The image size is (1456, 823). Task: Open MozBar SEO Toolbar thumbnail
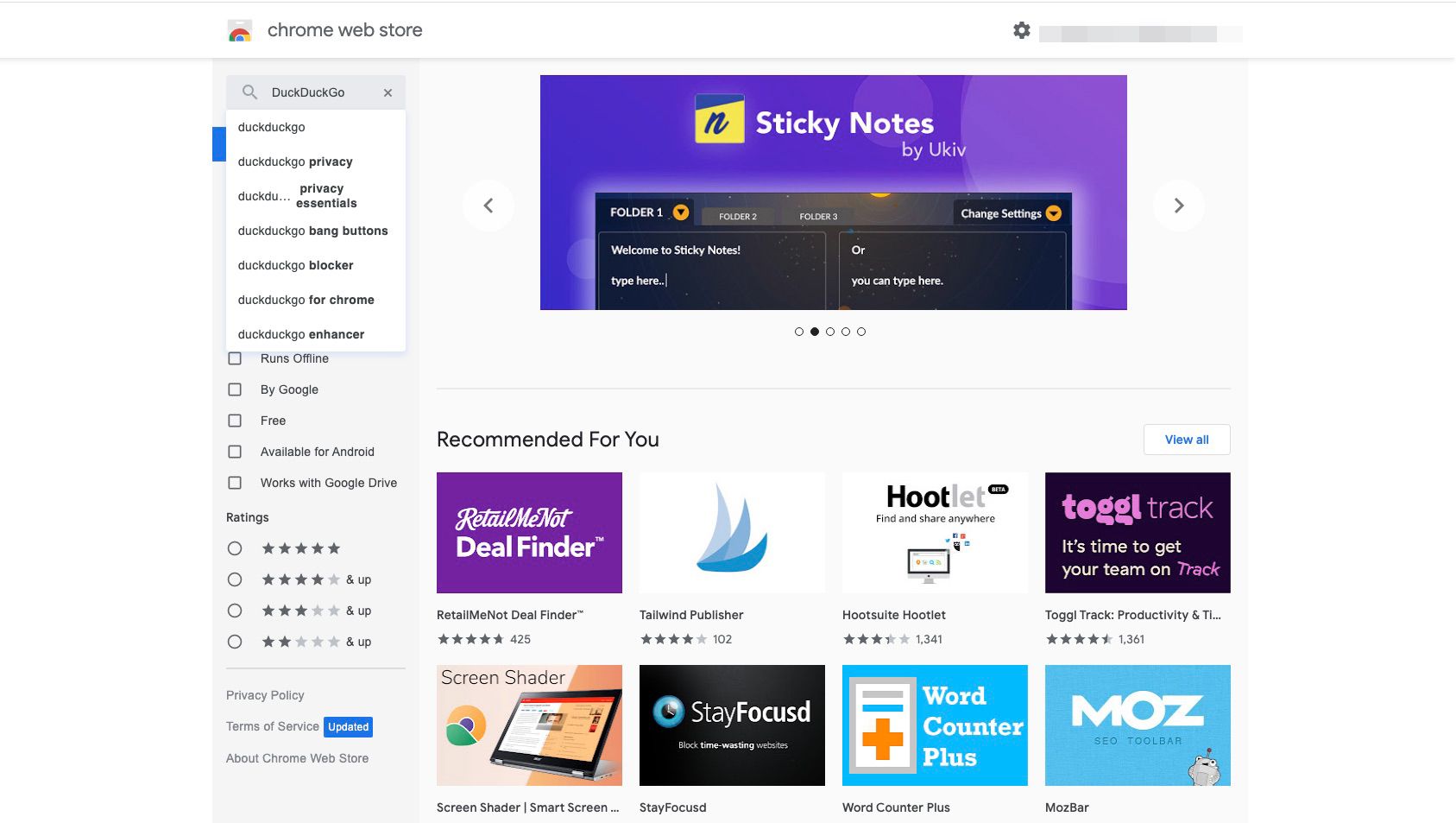click(1138, 725)
